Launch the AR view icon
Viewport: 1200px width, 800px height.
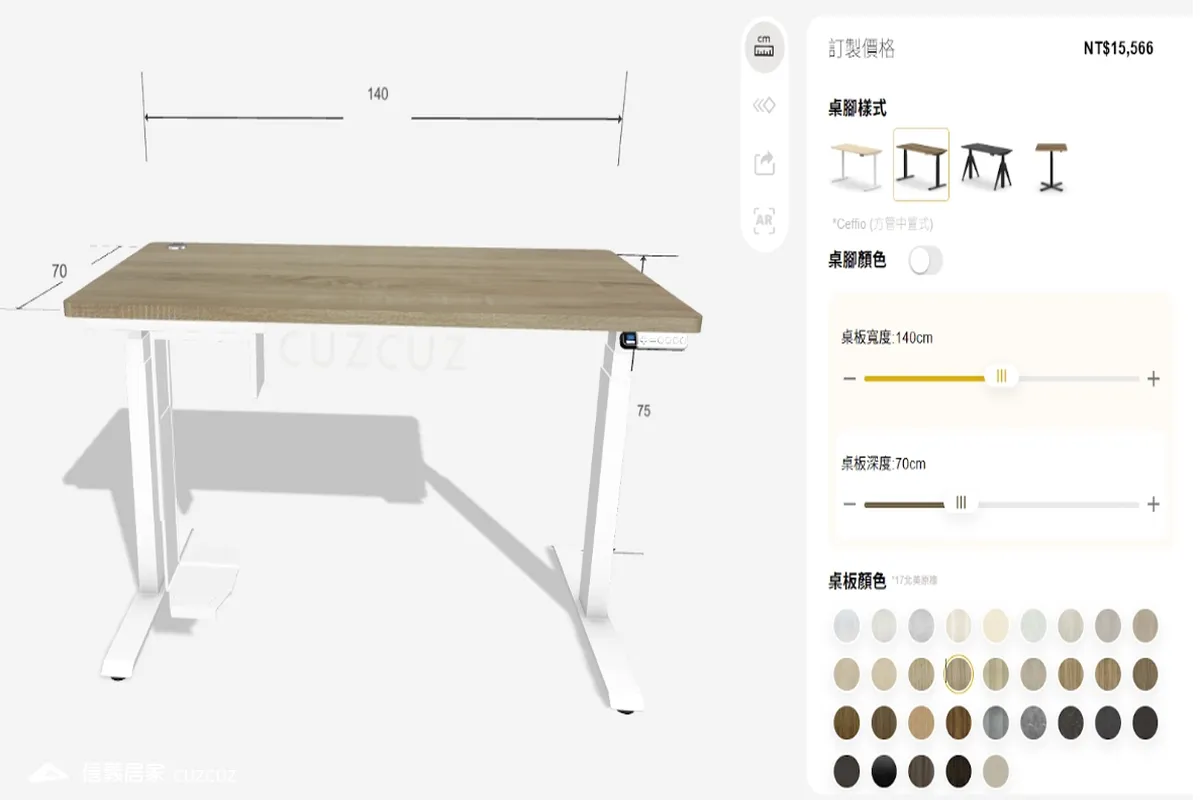pos(765,220)
